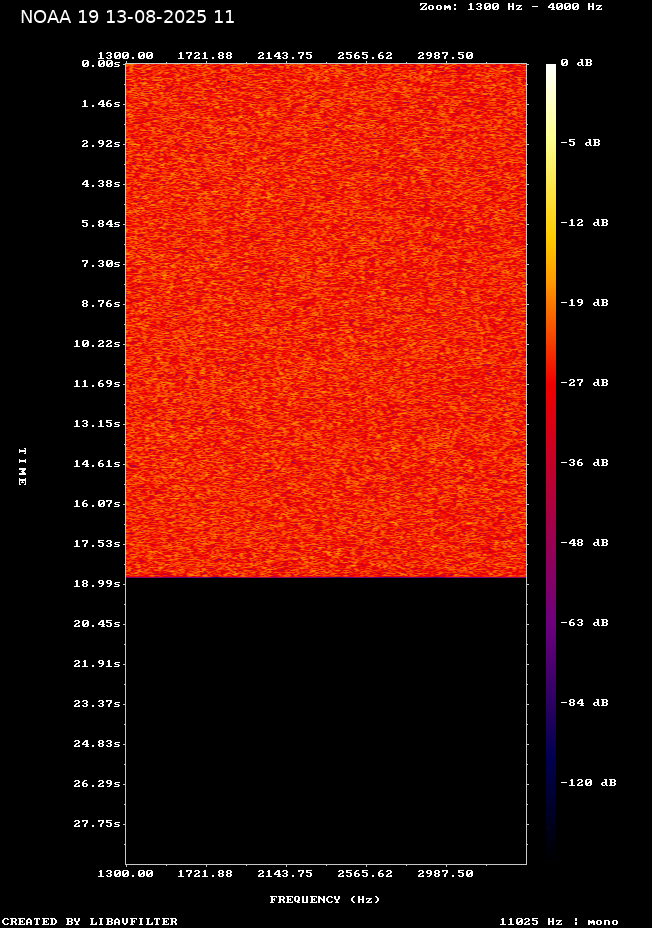Click the 5.84s time label
Screen dimensions: 652x928
pos(101,224)
